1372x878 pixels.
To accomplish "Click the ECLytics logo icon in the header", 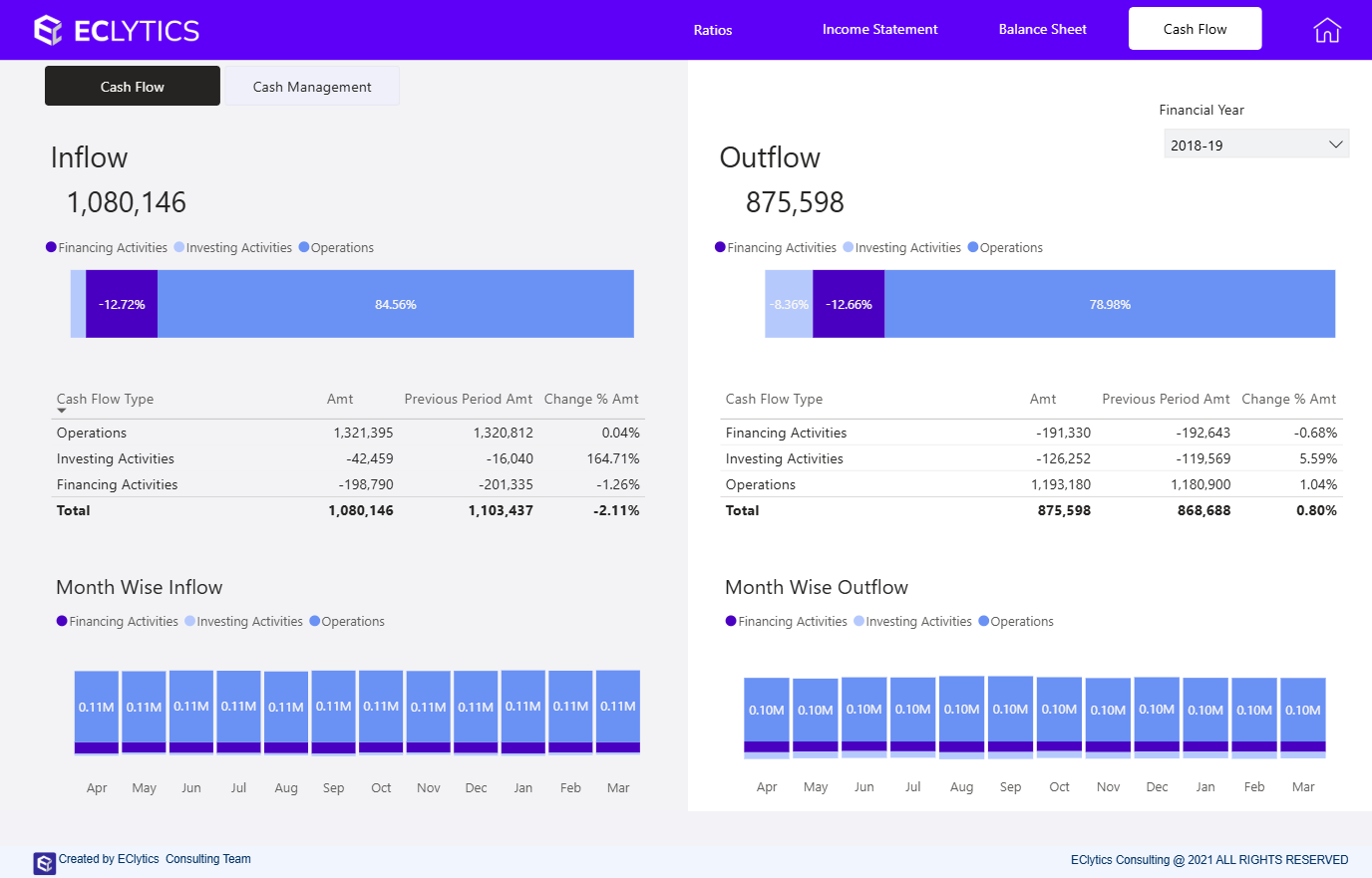I will (48, 29).
